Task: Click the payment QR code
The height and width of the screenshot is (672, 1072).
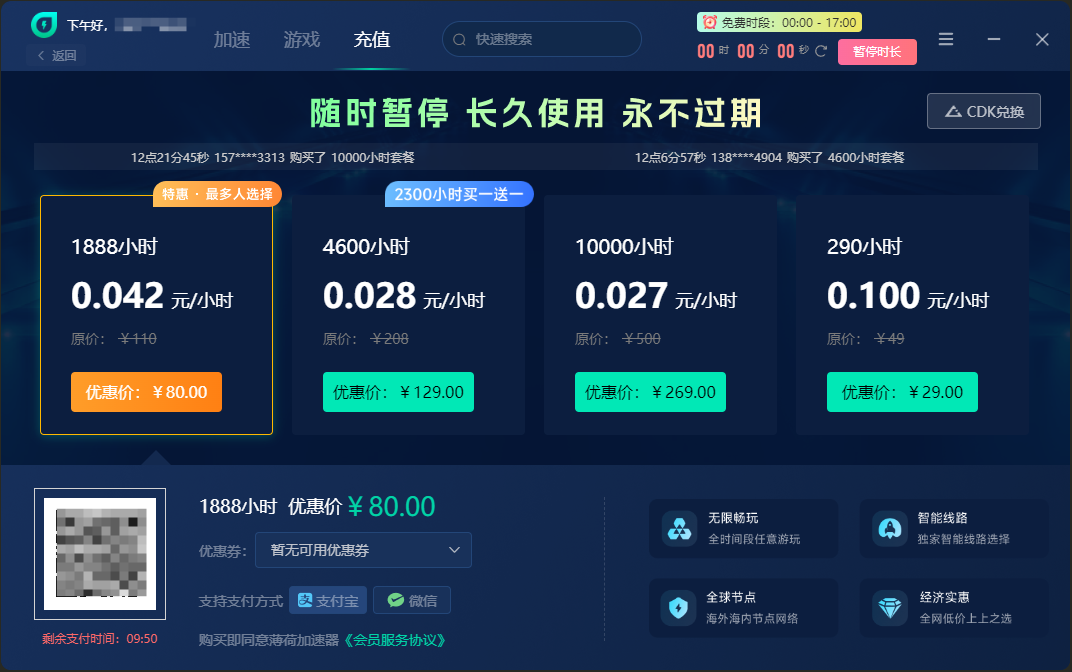Action: coord(100,554)
